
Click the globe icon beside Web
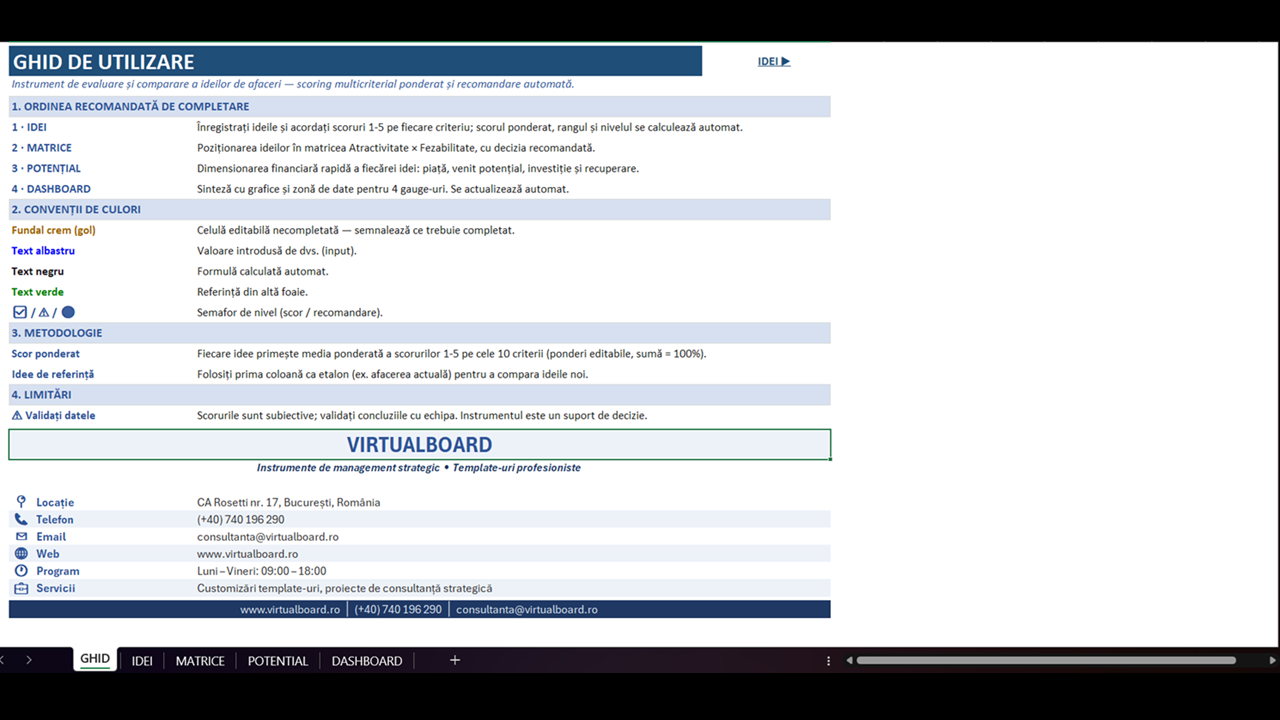click(x=21, y=553)
